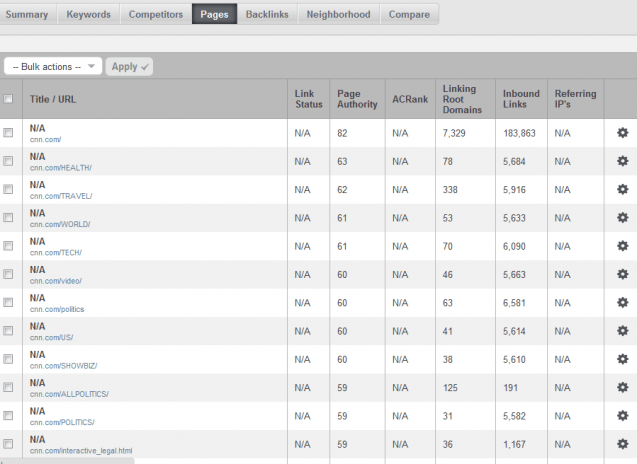
Task: Open the cnn.com/ URL link
Action: (x=46, y=139)
